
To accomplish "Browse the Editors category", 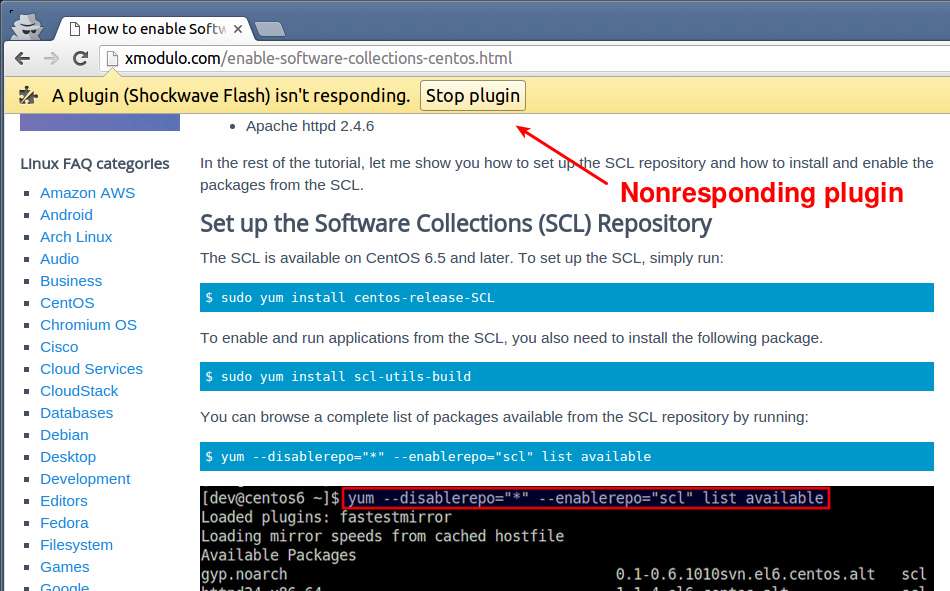I will pos(64,501).
